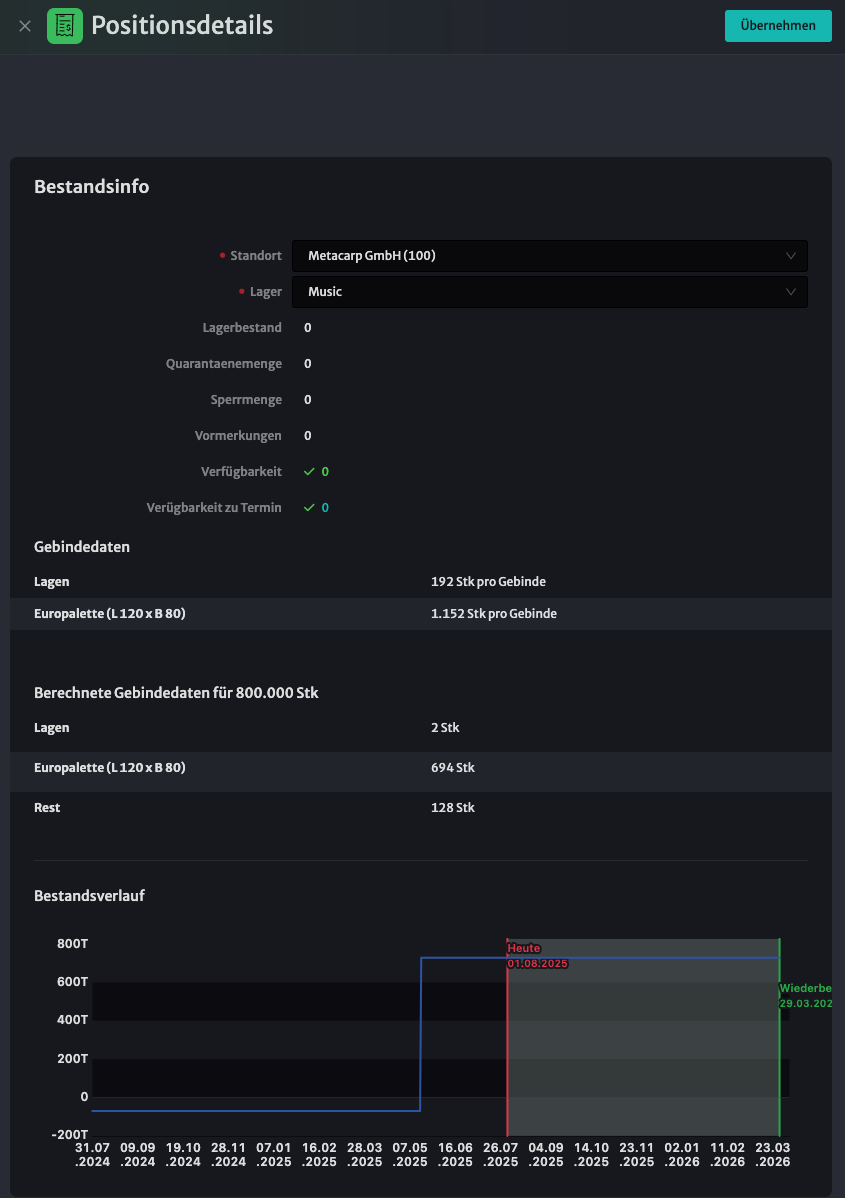Click the '1.152 Stk pro Gebinde' value
Screen dimensions: 845x1198
[494, 614]
